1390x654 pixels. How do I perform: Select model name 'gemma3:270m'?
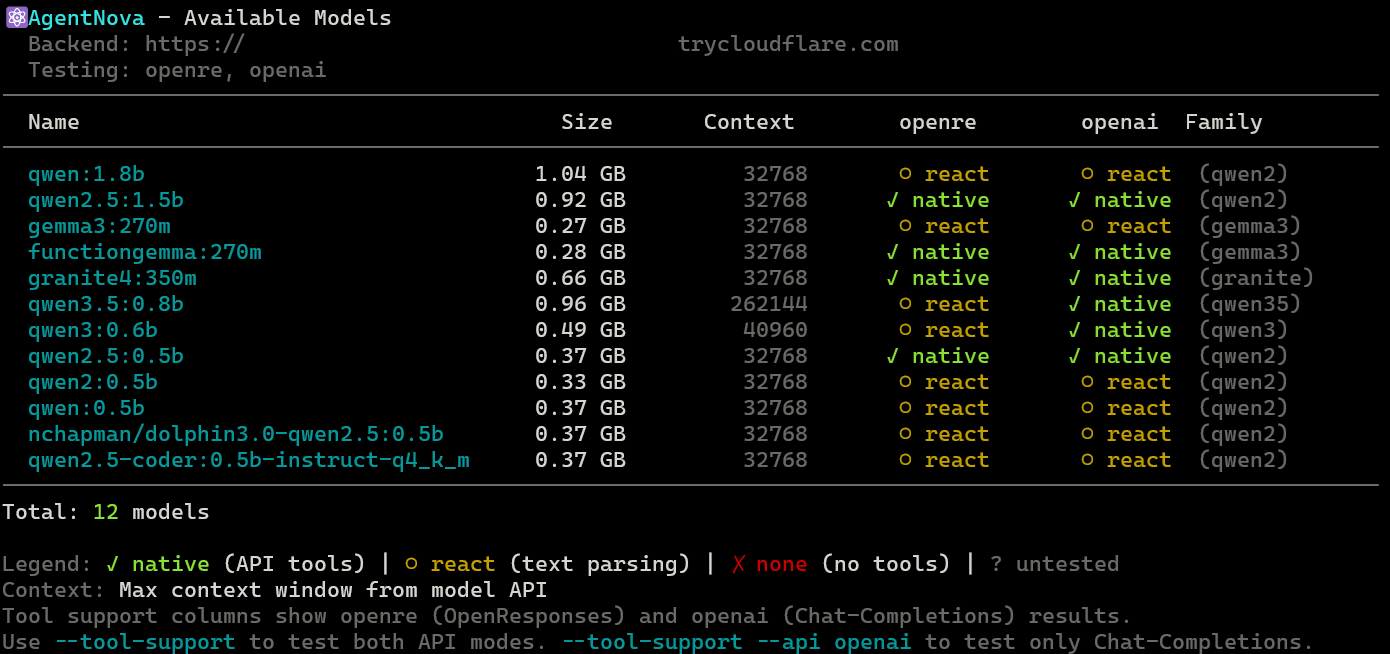pos(99,226)
